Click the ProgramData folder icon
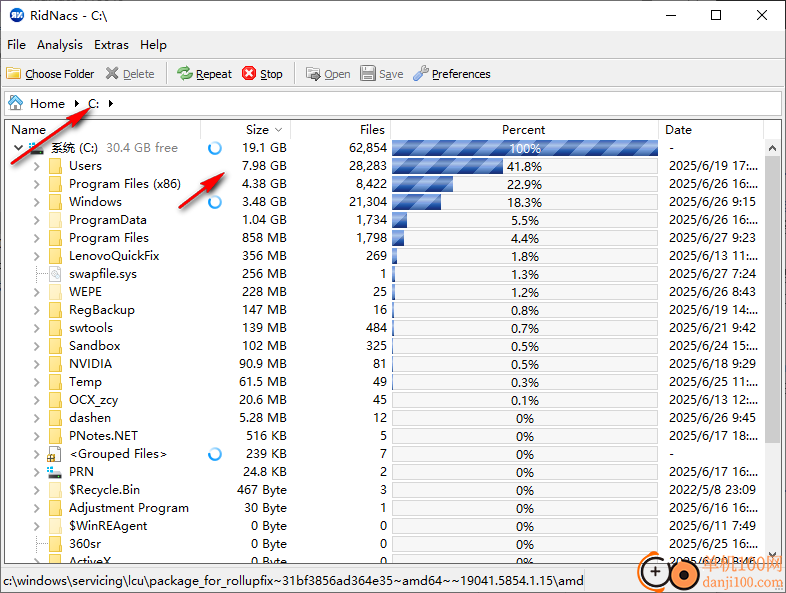 point(56,220)
